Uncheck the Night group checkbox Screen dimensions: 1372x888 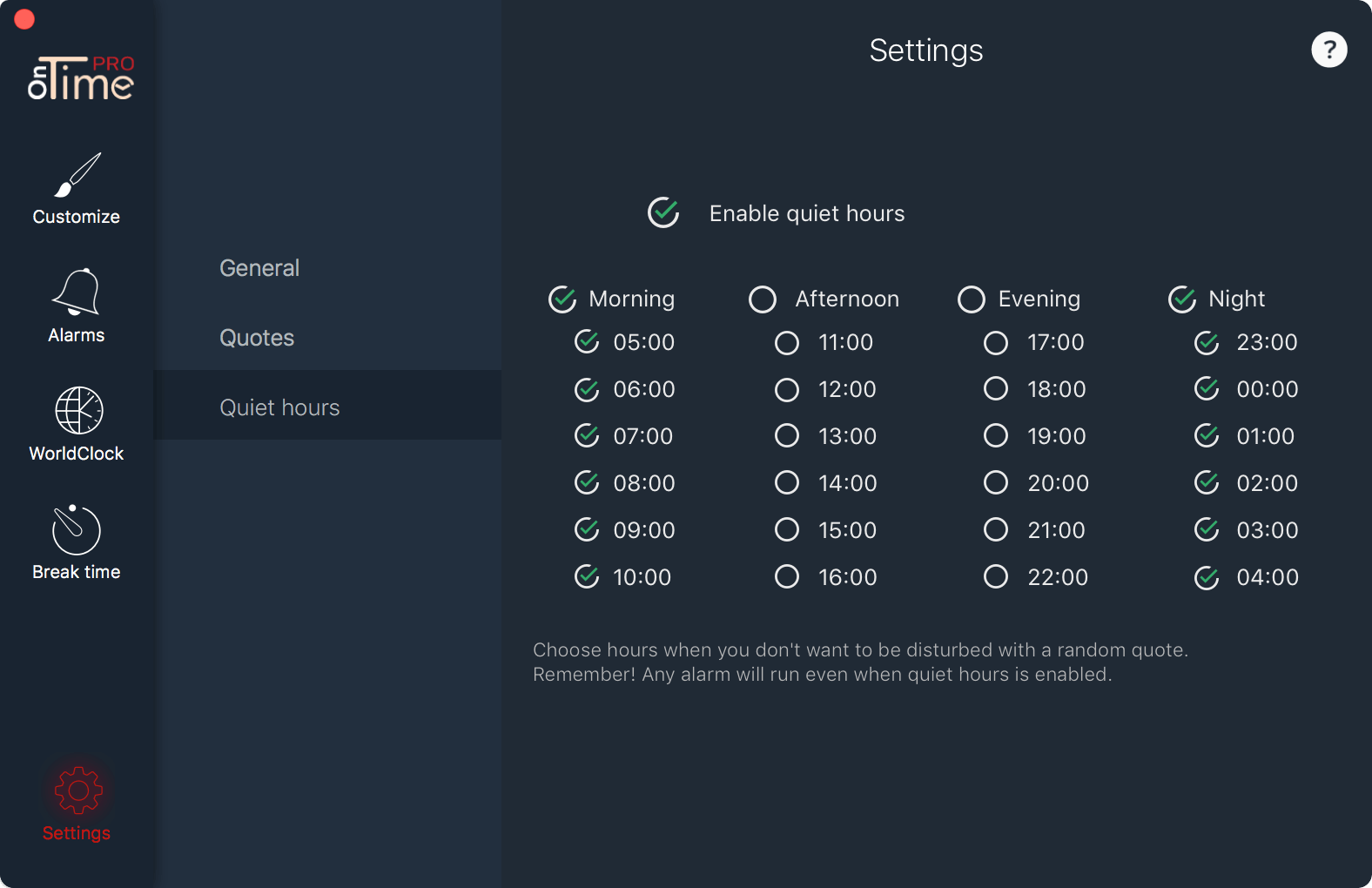pos(1182,299)
